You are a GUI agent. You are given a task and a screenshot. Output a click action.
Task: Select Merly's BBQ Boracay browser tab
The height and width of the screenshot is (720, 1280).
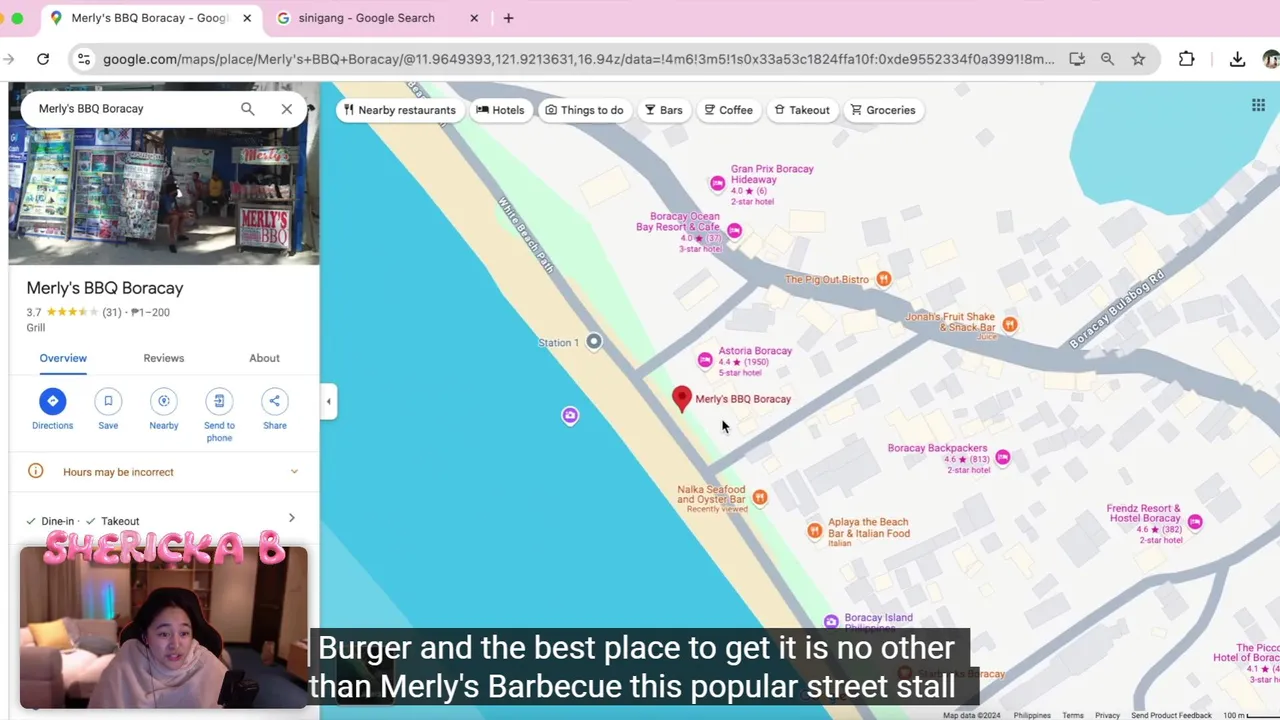click(148, 18)
